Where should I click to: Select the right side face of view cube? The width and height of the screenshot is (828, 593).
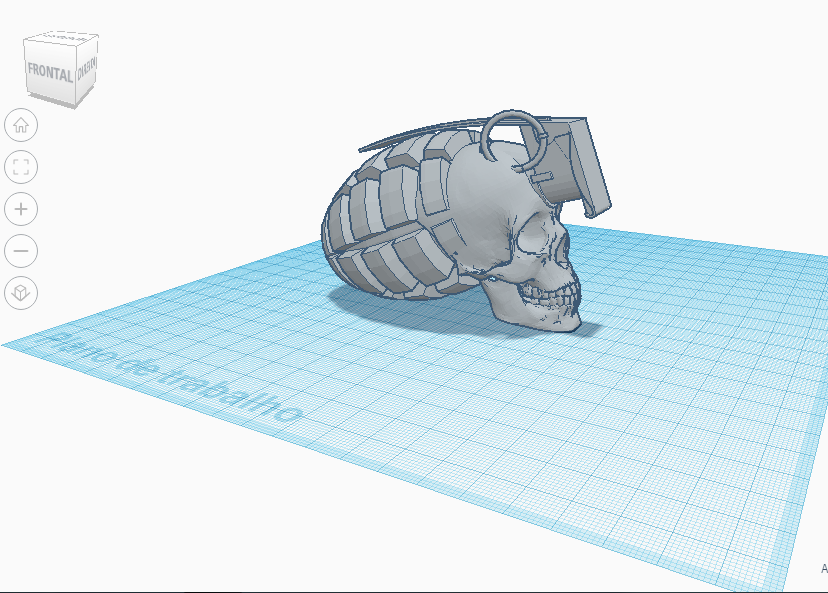(87, 67)
